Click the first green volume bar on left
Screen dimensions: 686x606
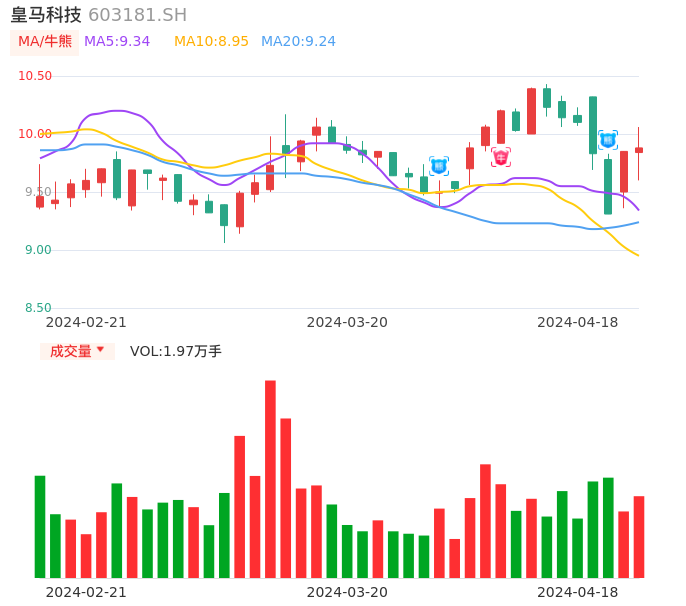[40, 527]
